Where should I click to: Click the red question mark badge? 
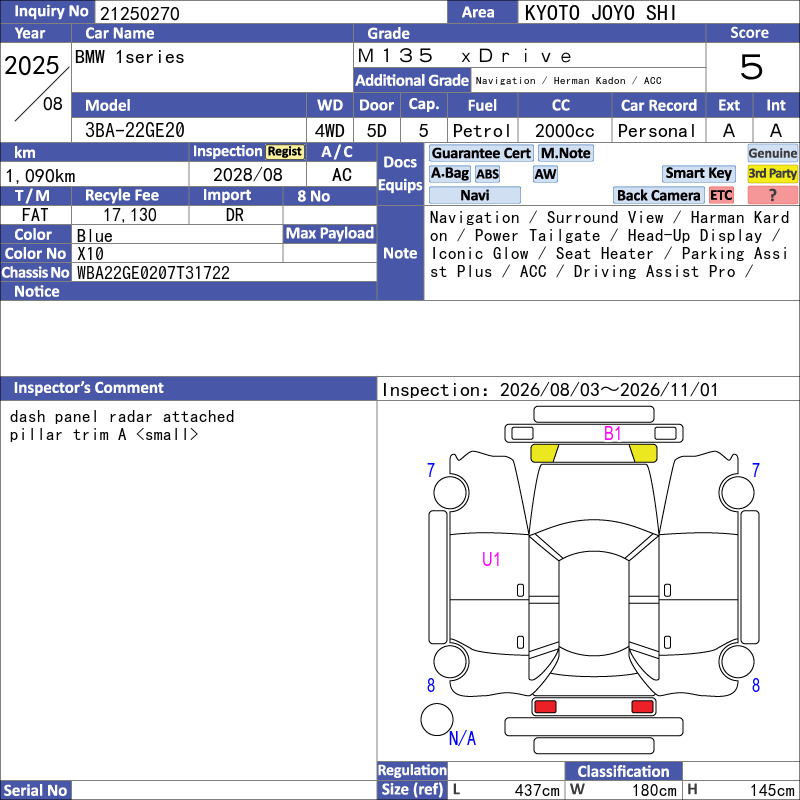(772, 195)
